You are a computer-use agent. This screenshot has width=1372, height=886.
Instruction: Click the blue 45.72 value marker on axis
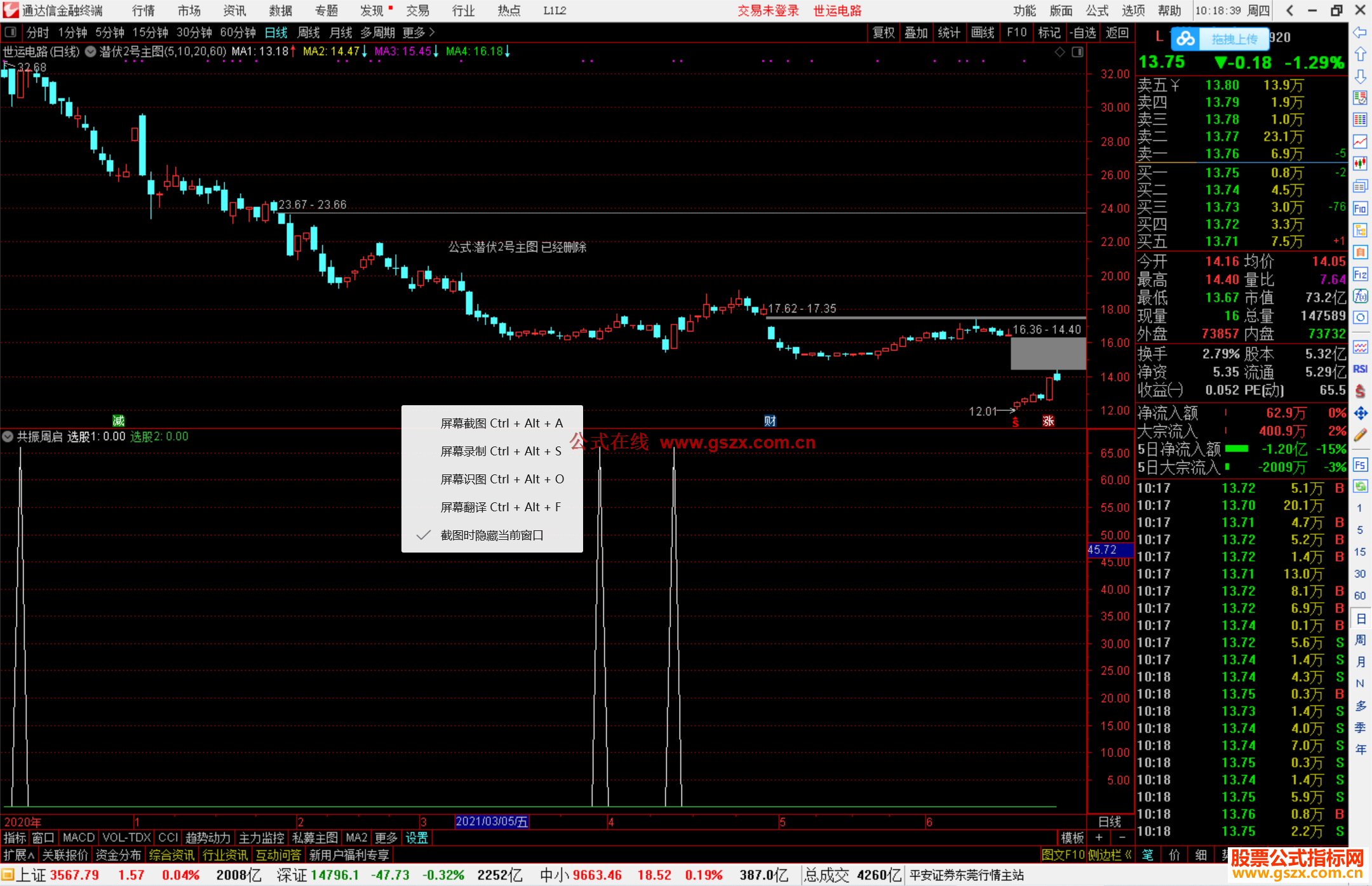pos(1110,549)
